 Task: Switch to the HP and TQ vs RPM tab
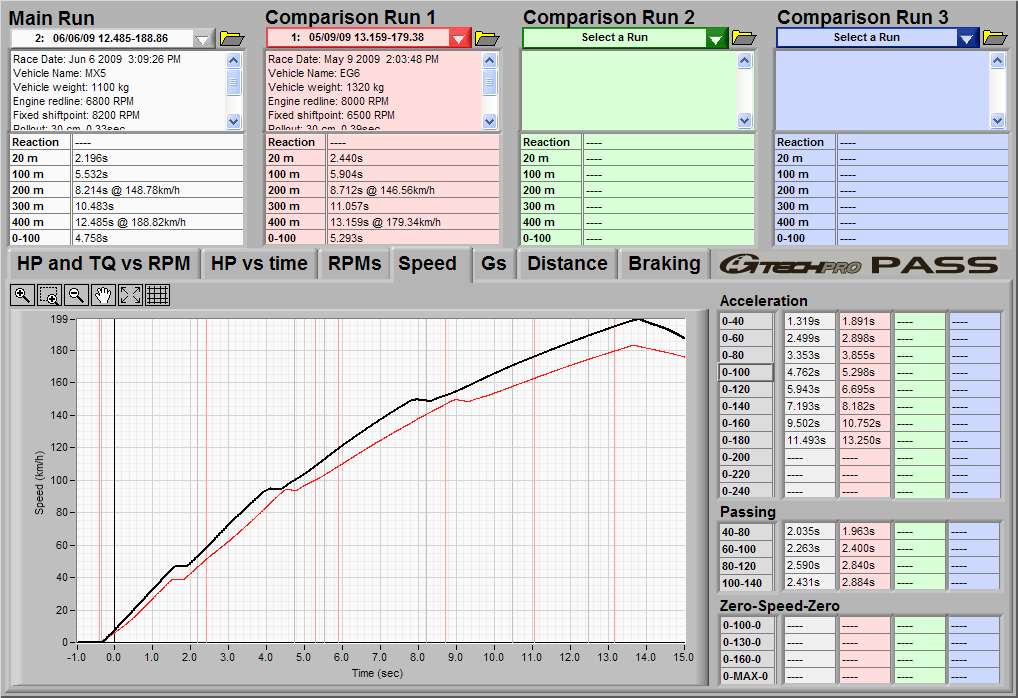[x=105, y=264]
